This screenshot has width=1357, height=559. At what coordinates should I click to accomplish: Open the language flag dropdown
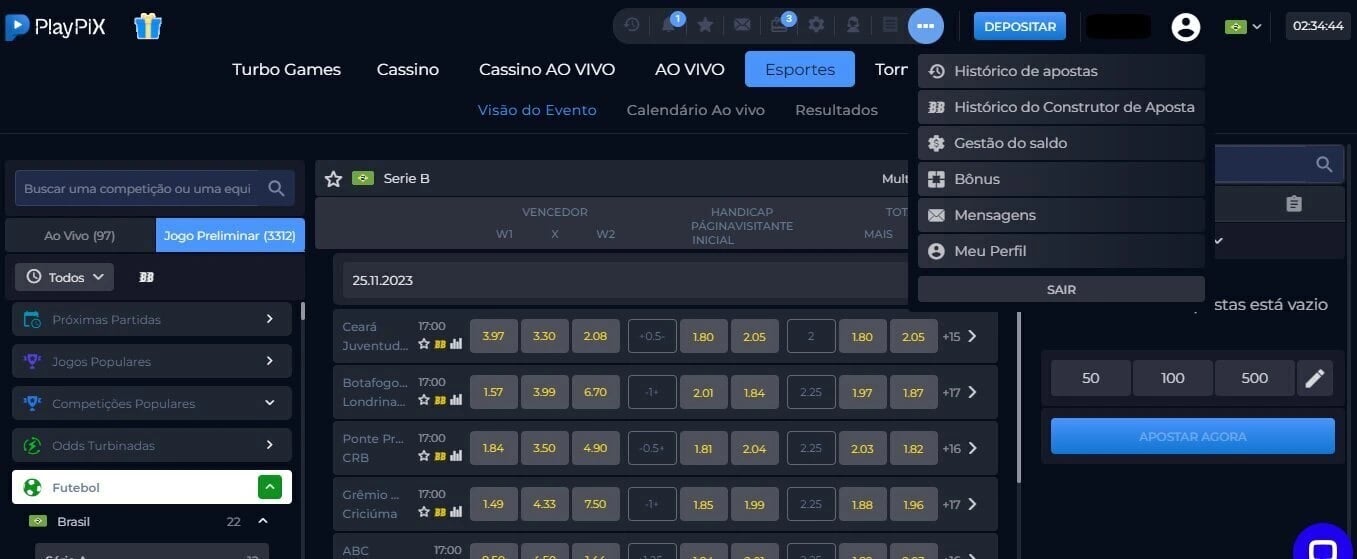(x=1243, y=27)
